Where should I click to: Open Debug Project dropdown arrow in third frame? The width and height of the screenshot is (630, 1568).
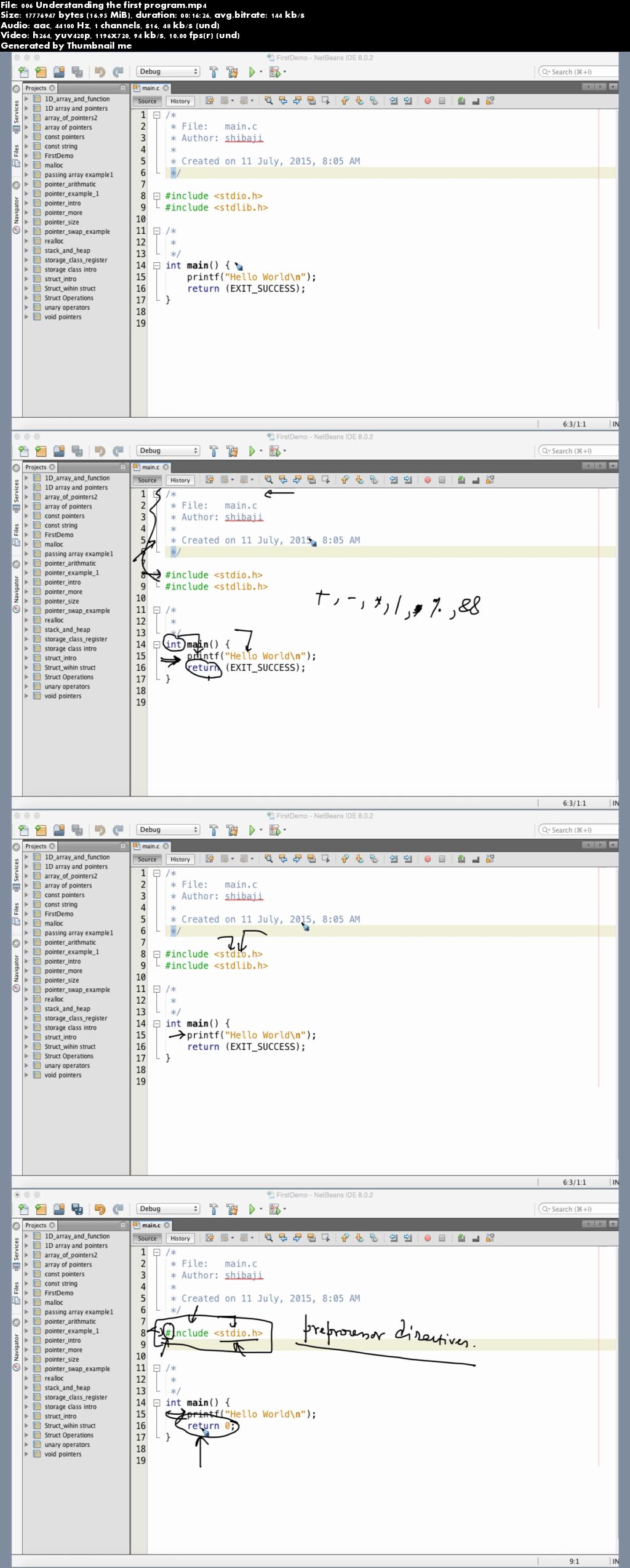point(284,830)
